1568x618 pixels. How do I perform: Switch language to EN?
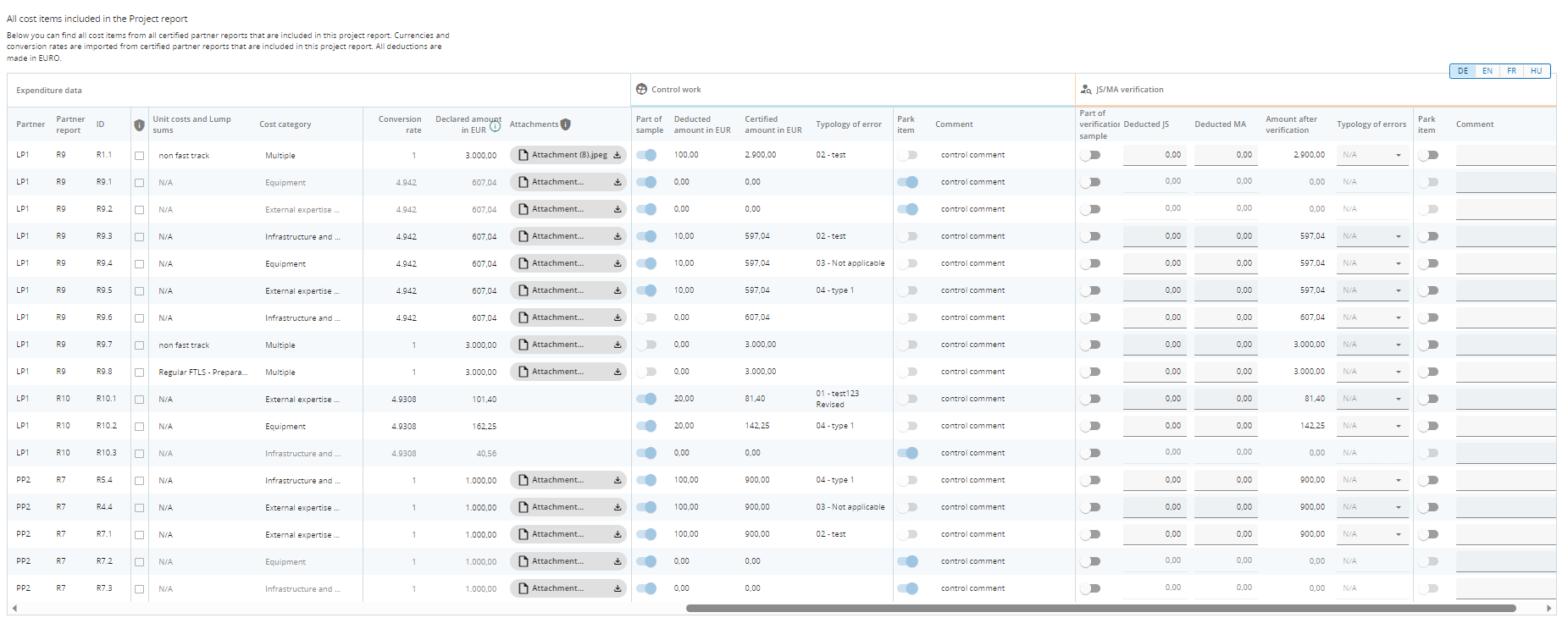[1487, 71]
